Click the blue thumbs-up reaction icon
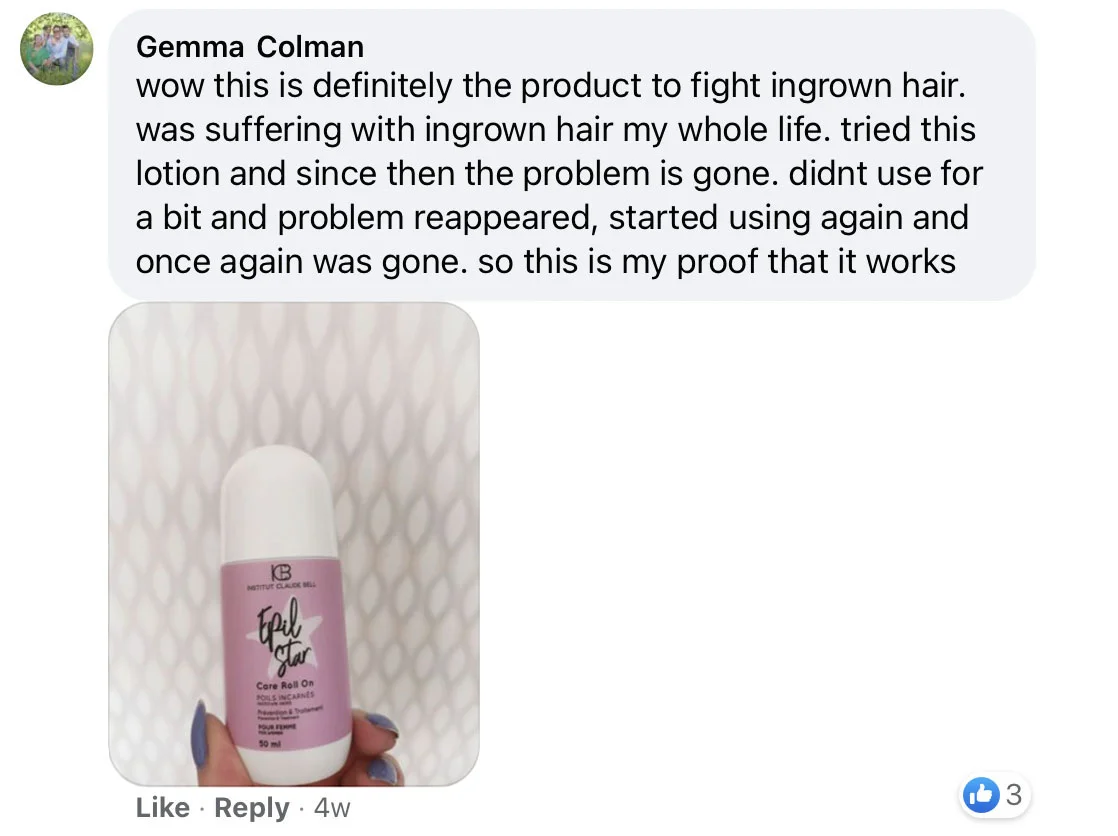Screen dimensions: 1118x836 (981, 794)
